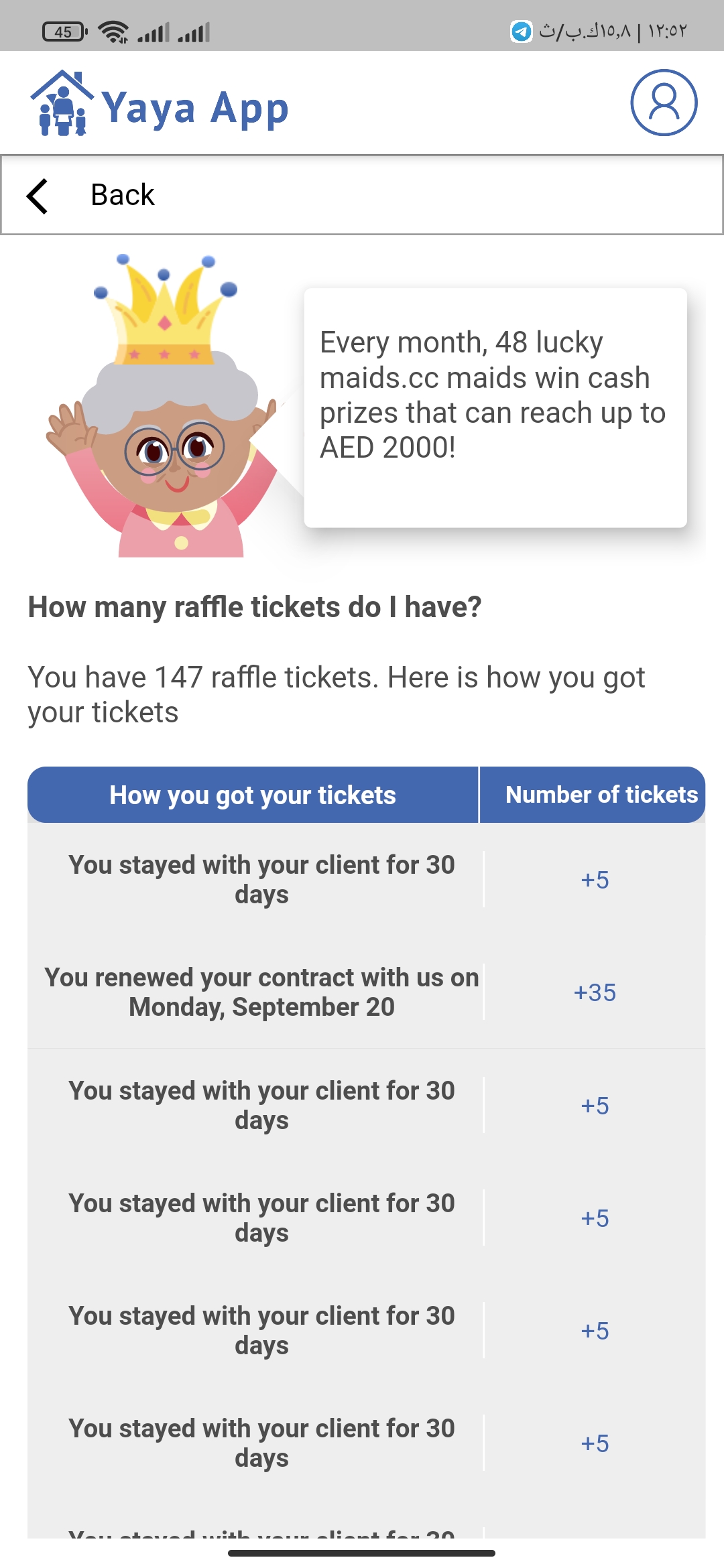Screen dimensions: 724x1568
Task: Tap the Yaya App title text
Action: click(195, 108)
